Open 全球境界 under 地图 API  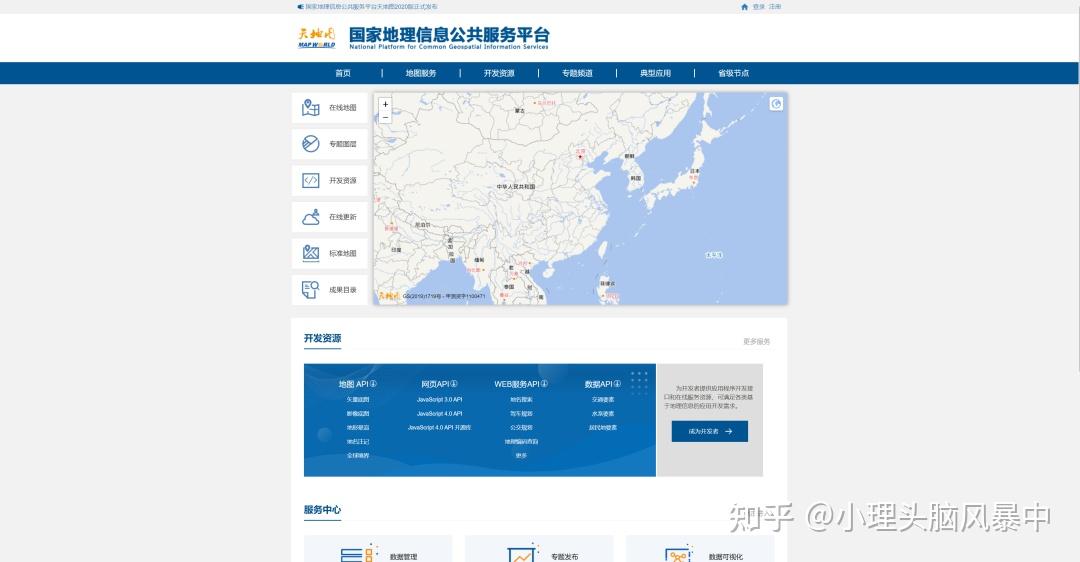(x=358, y=456)
